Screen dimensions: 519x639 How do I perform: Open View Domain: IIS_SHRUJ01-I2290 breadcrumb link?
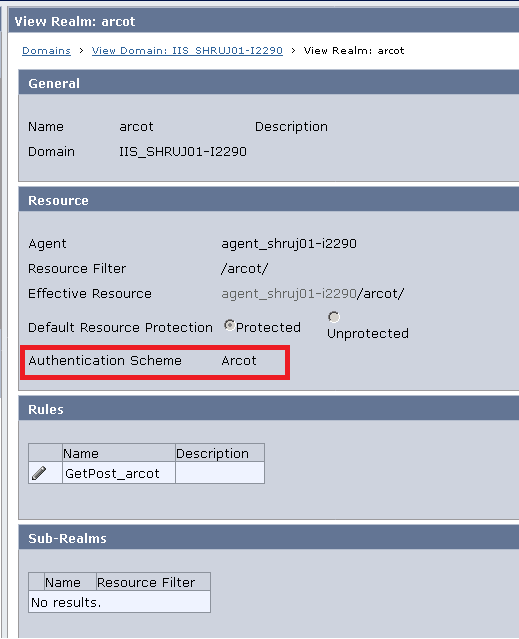coord(187,51)
